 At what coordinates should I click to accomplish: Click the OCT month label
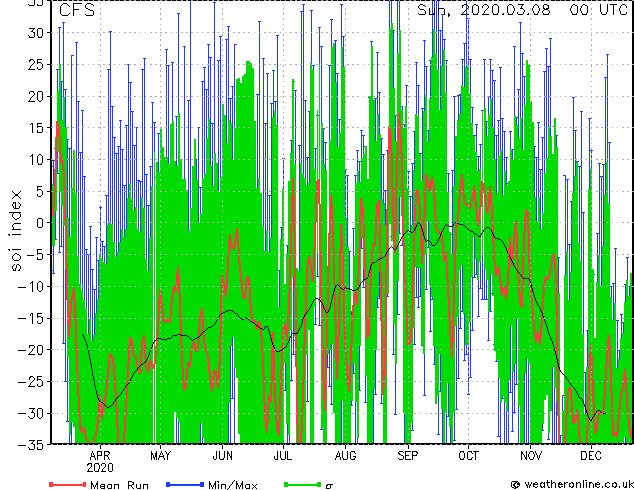point(468,456)
